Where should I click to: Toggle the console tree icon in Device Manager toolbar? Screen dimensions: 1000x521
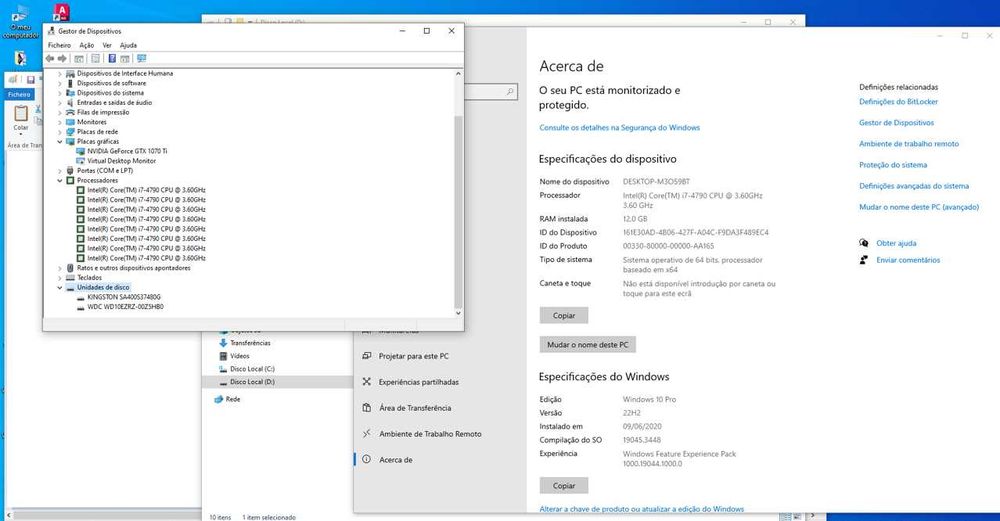pyautogui.click(x=78, y=59)
